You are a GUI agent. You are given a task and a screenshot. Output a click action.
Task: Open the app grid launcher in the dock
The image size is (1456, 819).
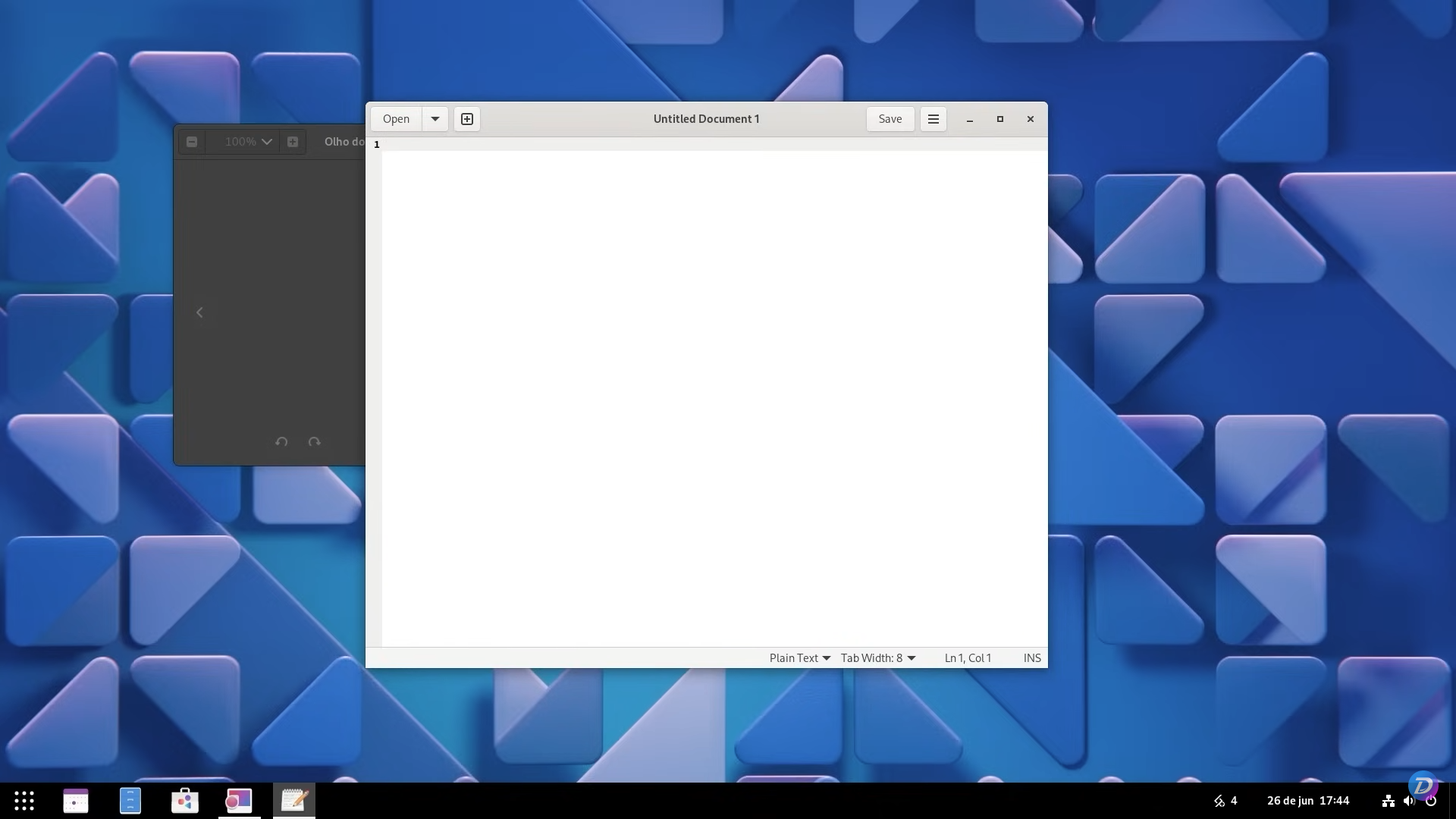[x=24, y=800]
